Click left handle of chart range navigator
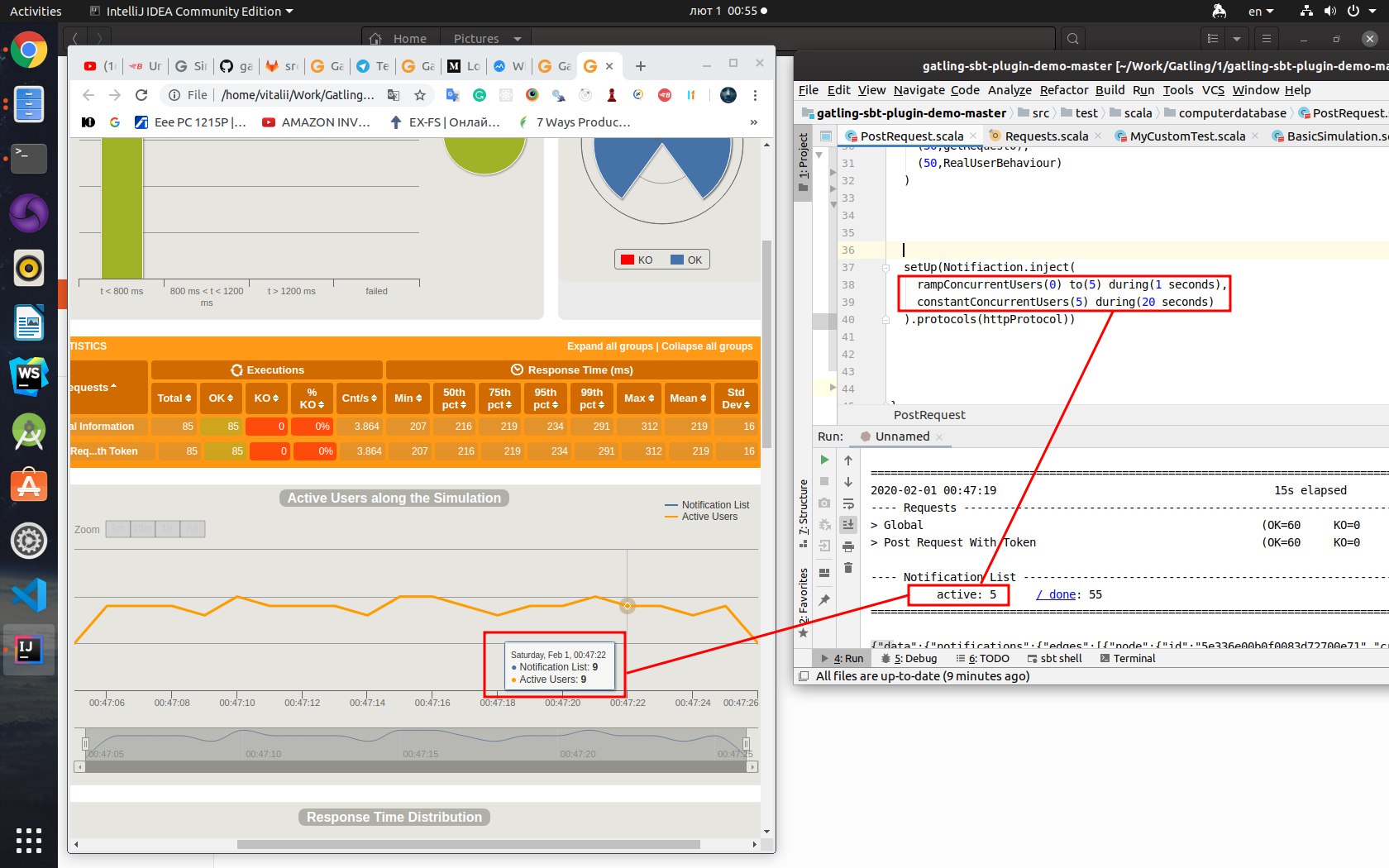Screen dimensions: 1389x868 85,744
